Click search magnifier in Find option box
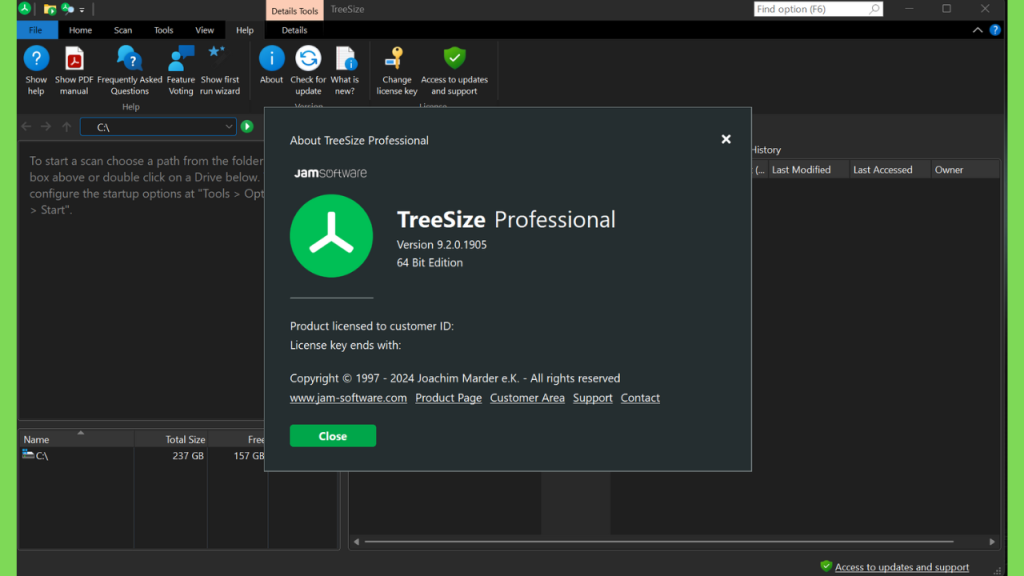This screenshot has height=576, width=1024. [874, 9]
